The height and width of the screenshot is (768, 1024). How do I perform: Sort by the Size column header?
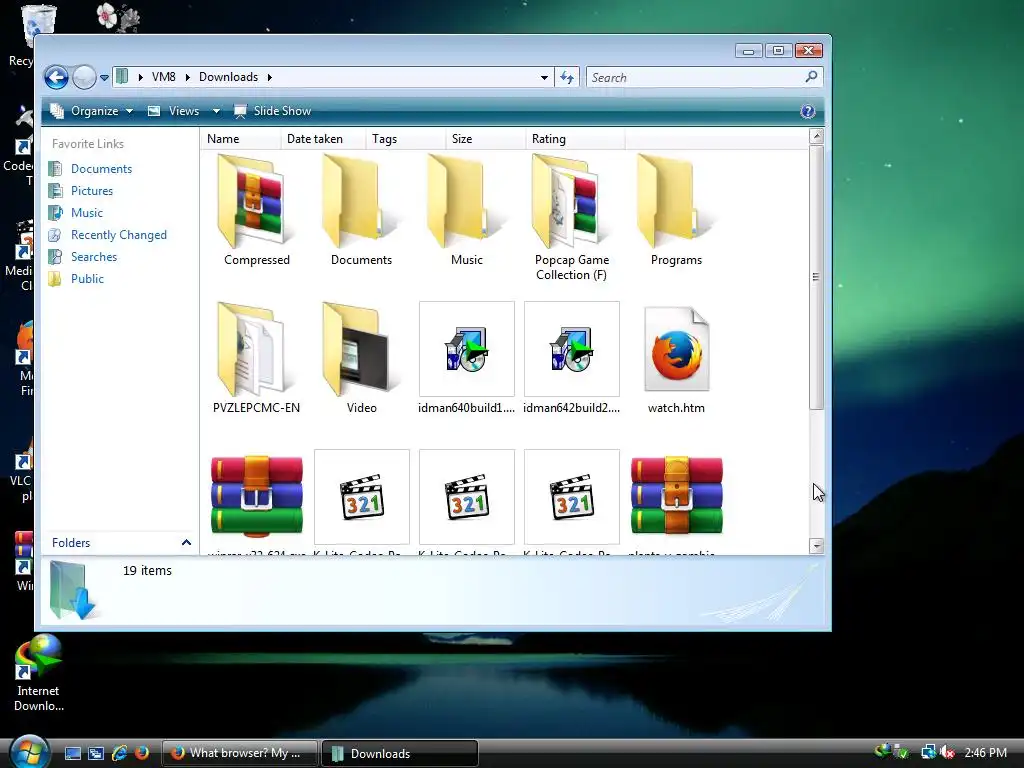click(x=485, y=138)
